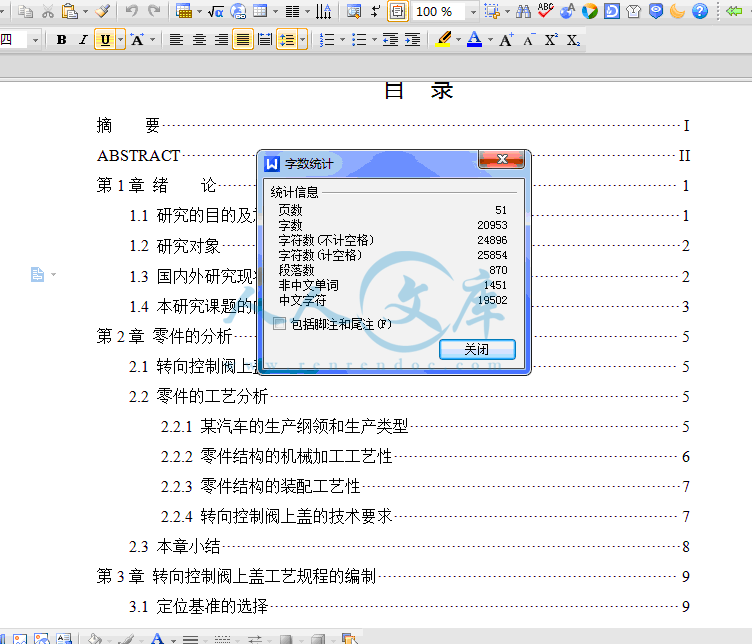Click the line spacing icon
752x644 pixels.
pos(287,40)
